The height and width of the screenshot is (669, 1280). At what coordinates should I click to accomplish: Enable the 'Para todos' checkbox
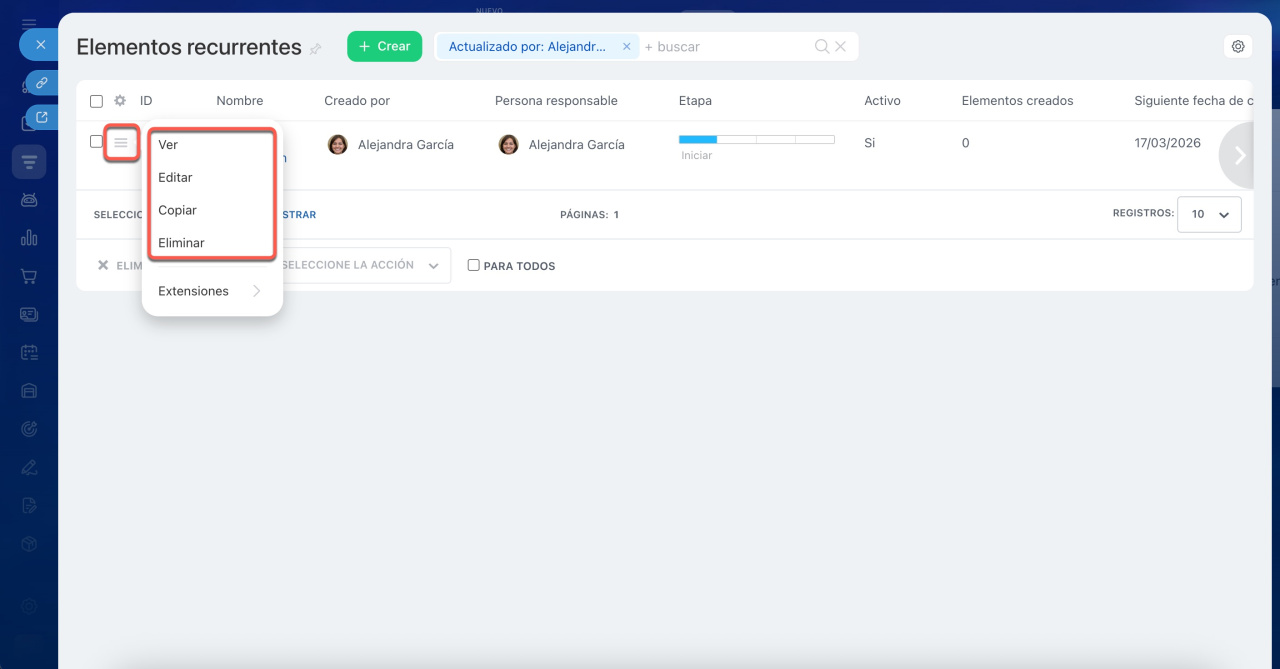point(474,266)
